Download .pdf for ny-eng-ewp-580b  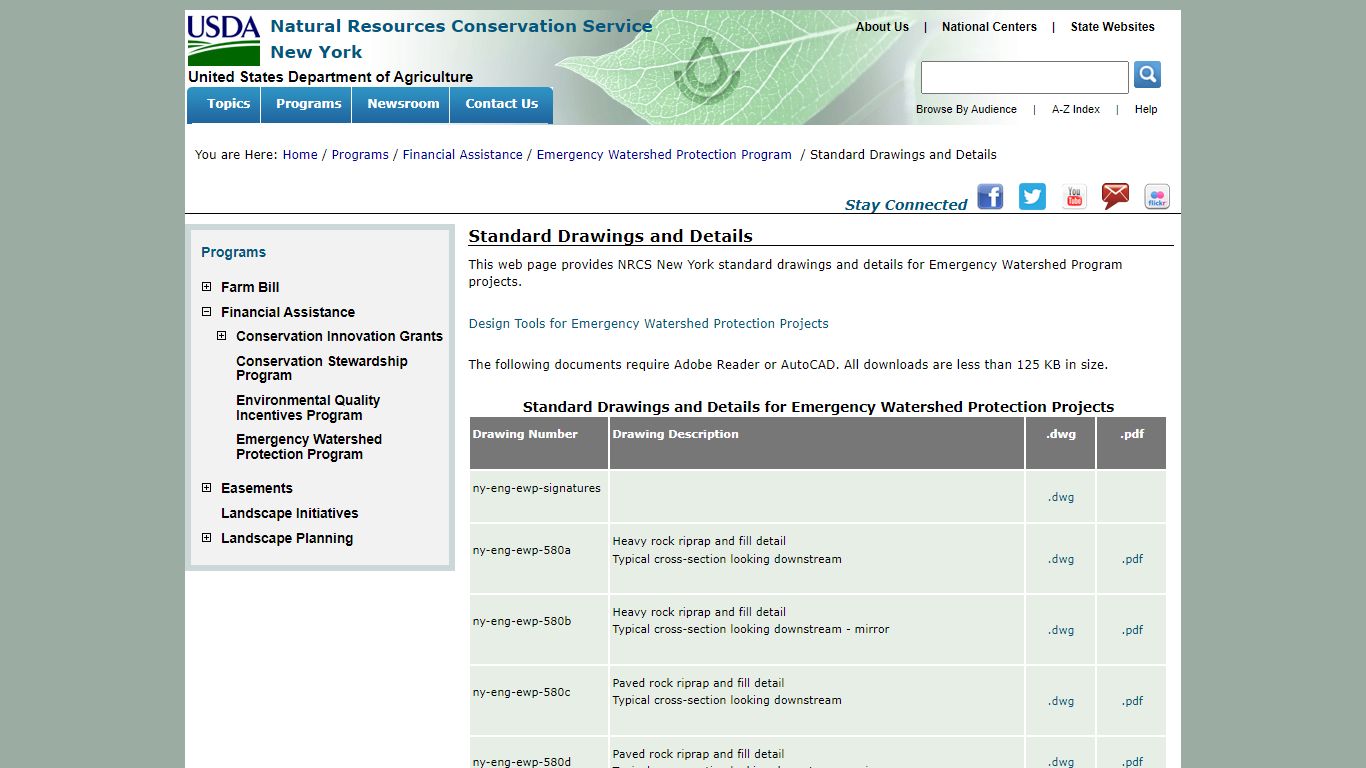click(1132, 630)
